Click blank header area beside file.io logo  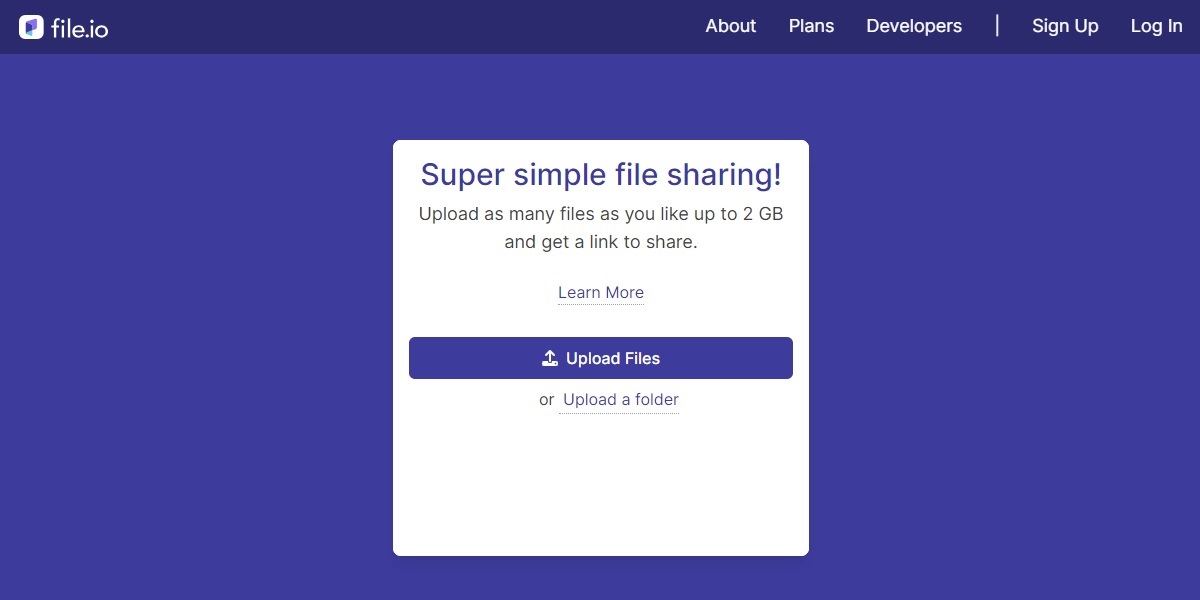[400, 27]
